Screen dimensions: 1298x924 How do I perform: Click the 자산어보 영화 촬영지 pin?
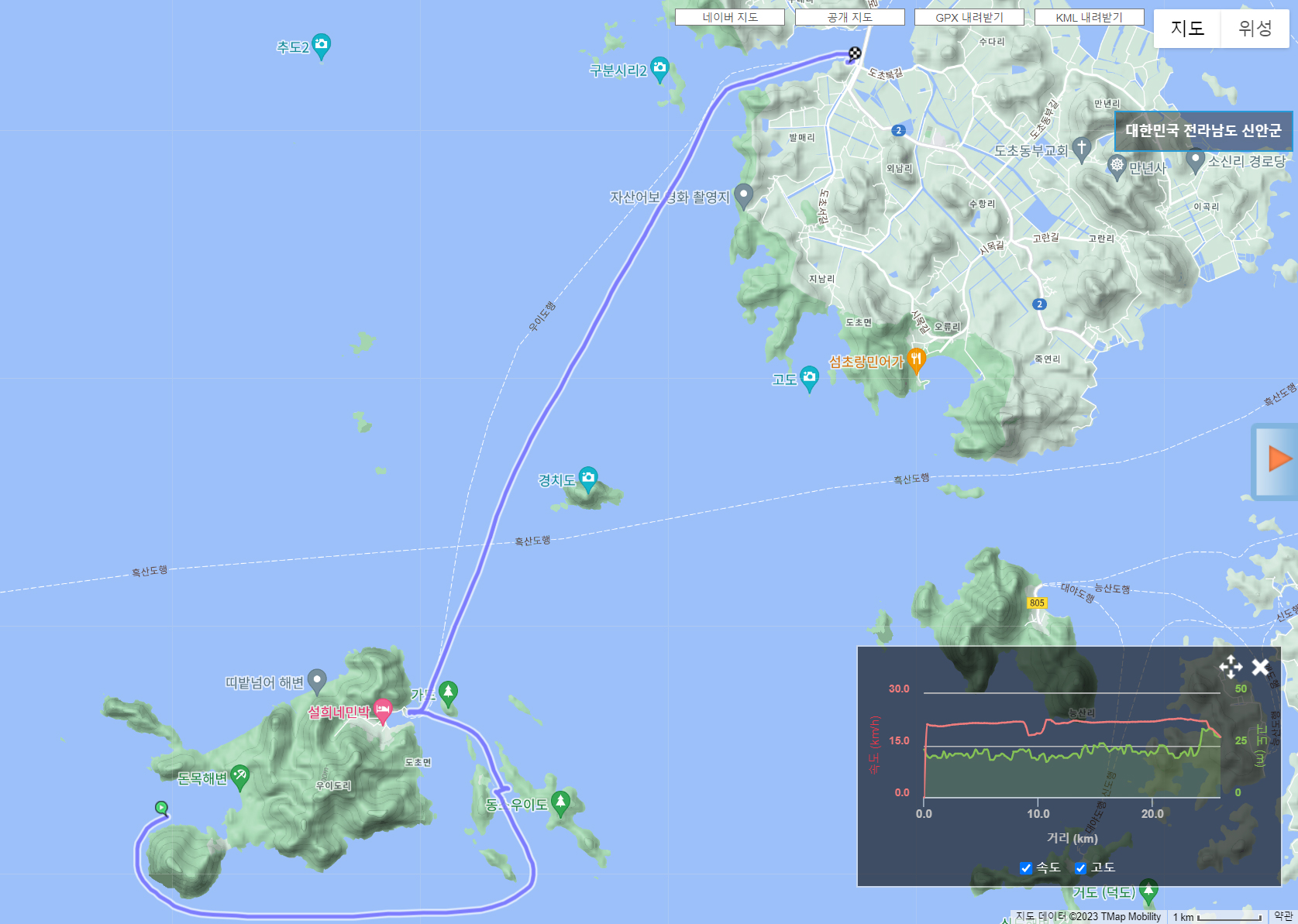(x=744, y=196)
